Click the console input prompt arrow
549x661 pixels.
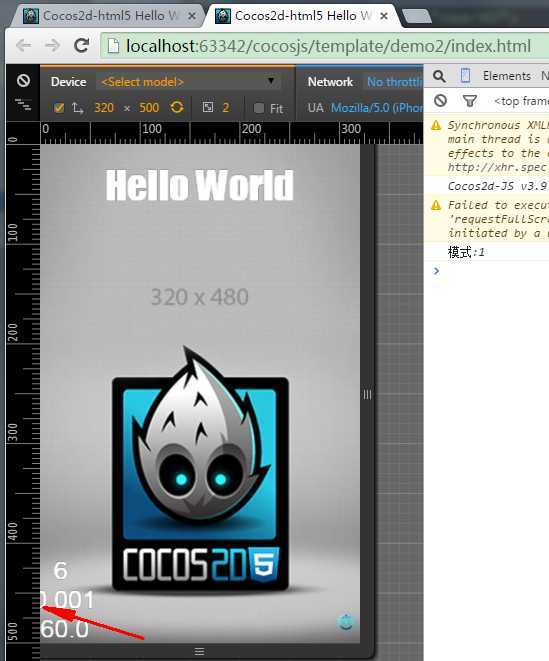click(436, 271)
